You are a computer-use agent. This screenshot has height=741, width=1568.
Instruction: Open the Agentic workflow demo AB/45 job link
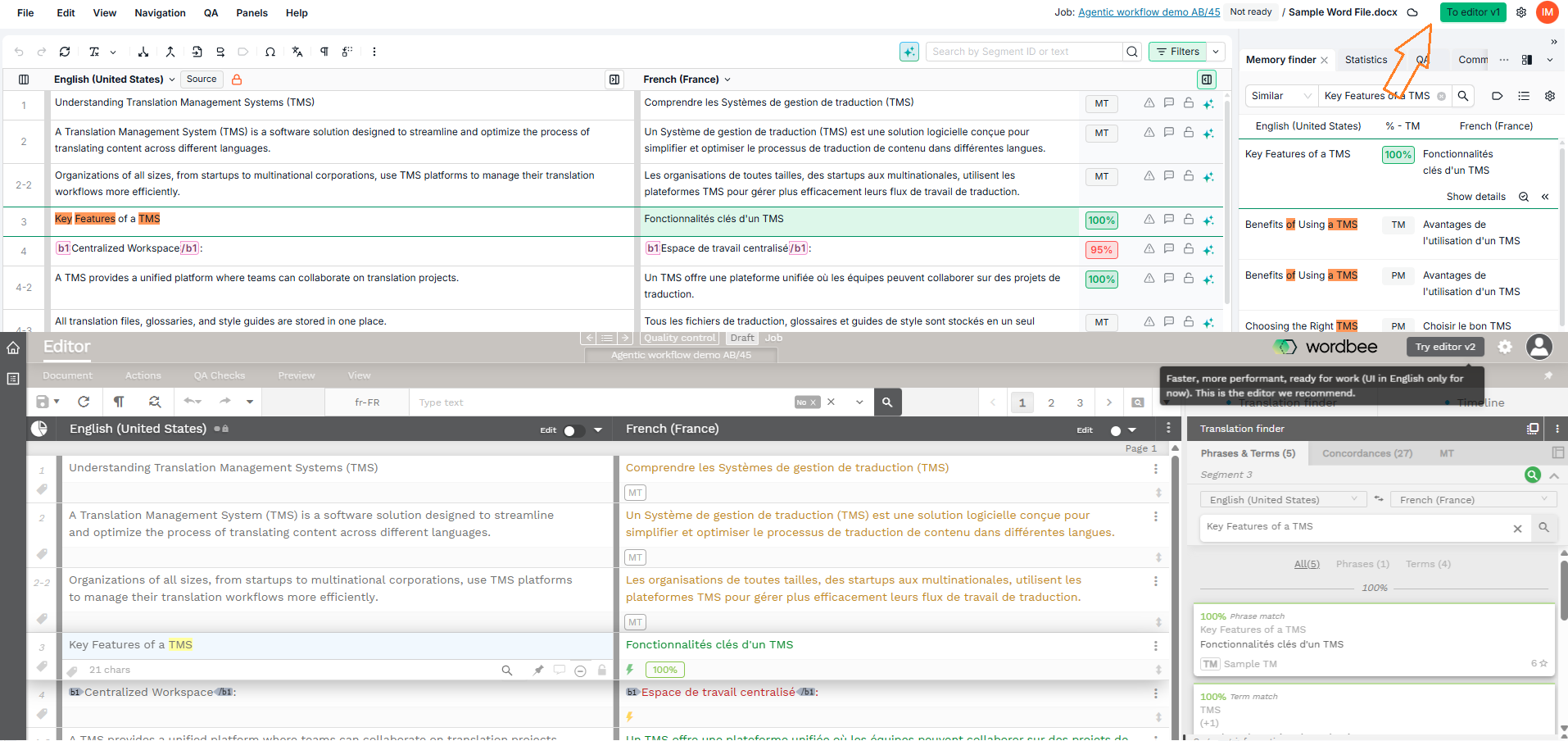pyautogui.click(x=1149, y=12)
